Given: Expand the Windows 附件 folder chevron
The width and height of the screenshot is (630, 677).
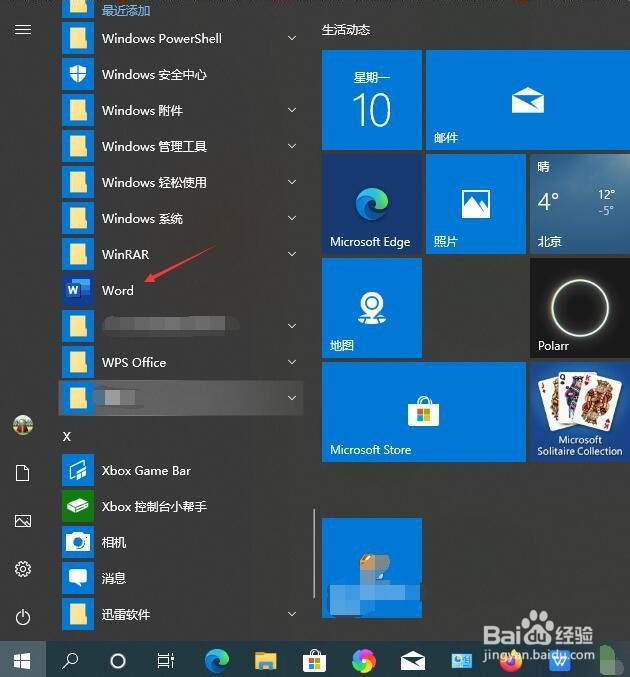Looking at the screenshot, I should point(292,110).
